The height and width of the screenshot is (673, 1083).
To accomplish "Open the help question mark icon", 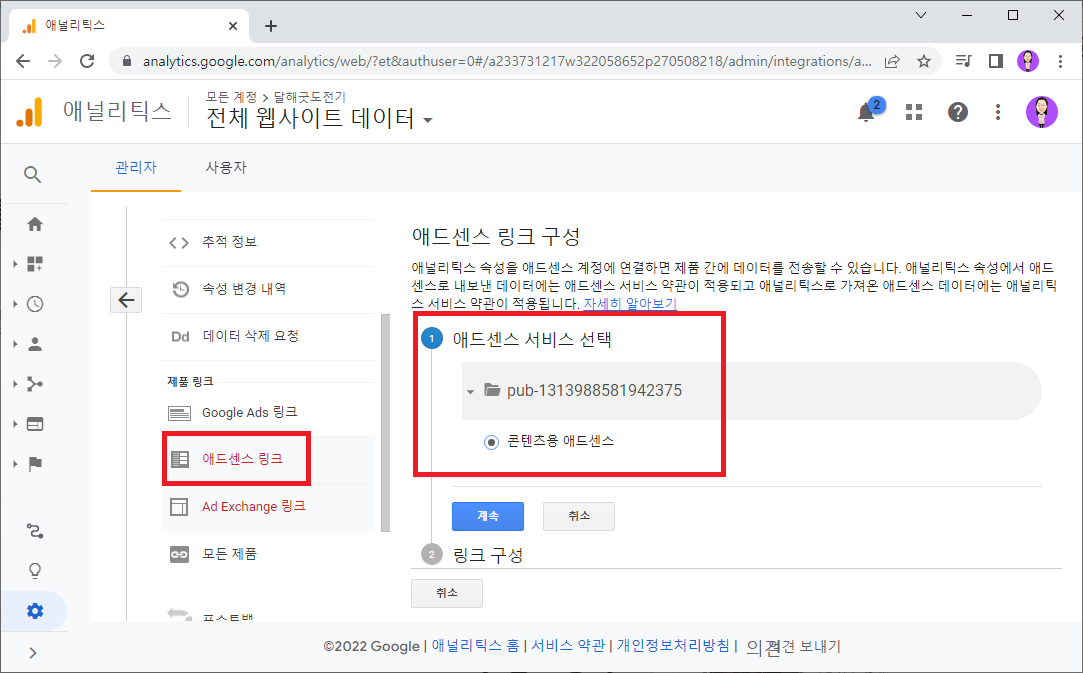I will click(957, 112).
